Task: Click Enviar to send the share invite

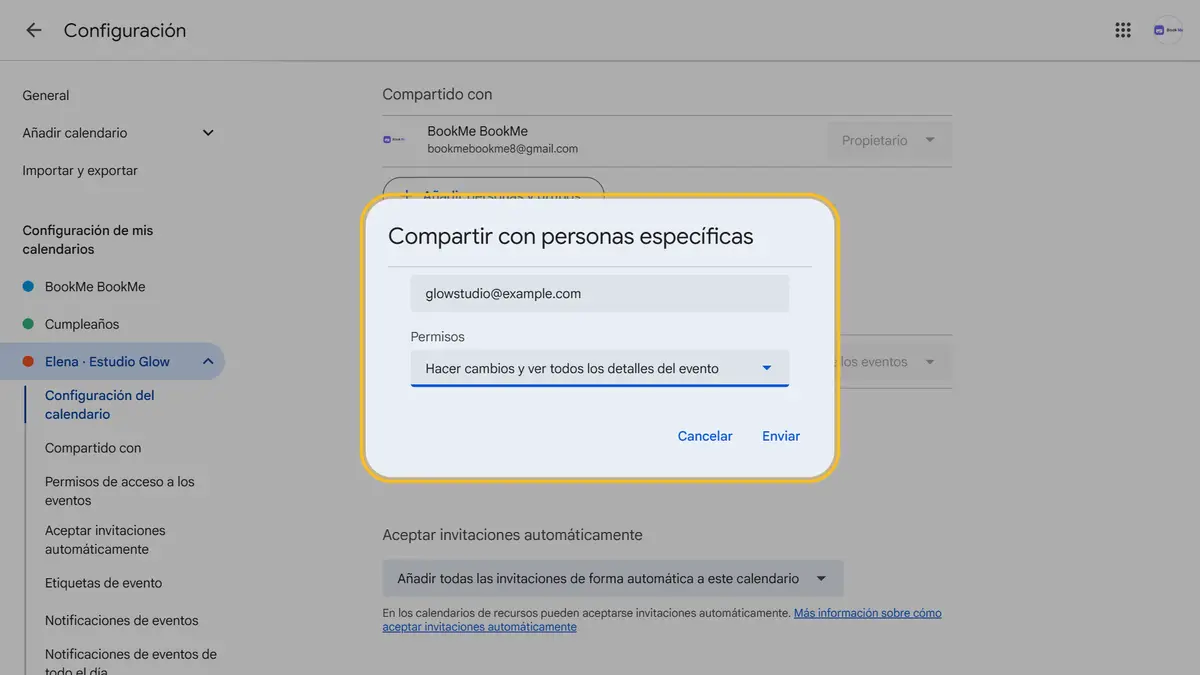Action: (781, 436)
